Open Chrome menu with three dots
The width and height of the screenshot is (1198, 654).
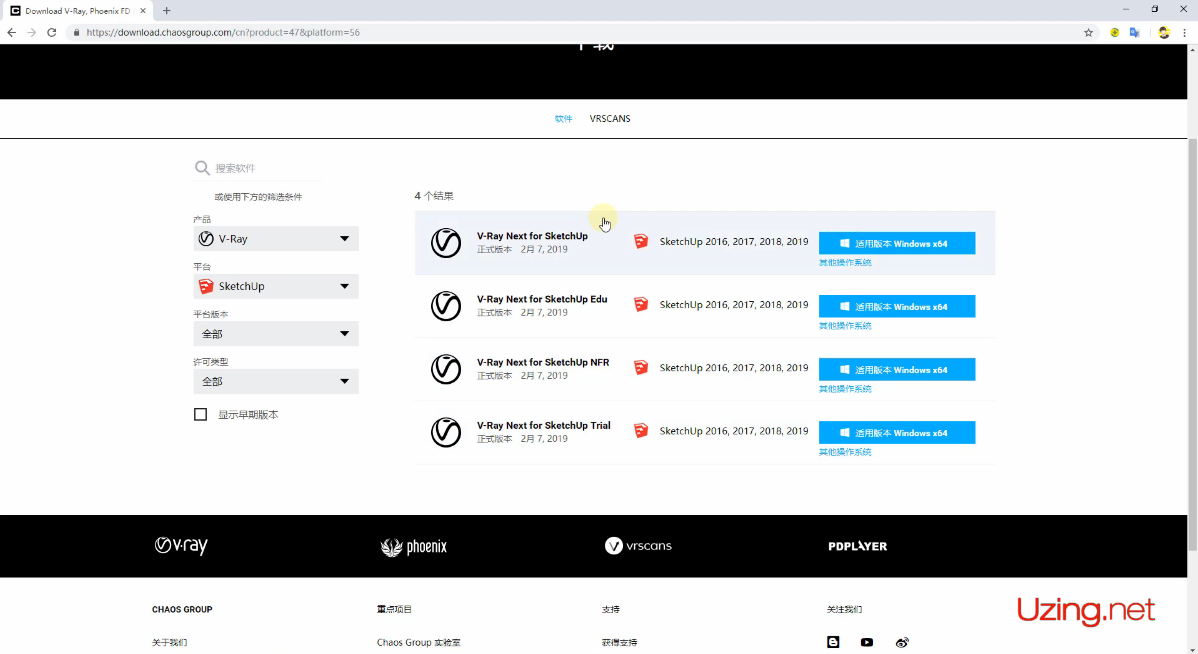1185,32
